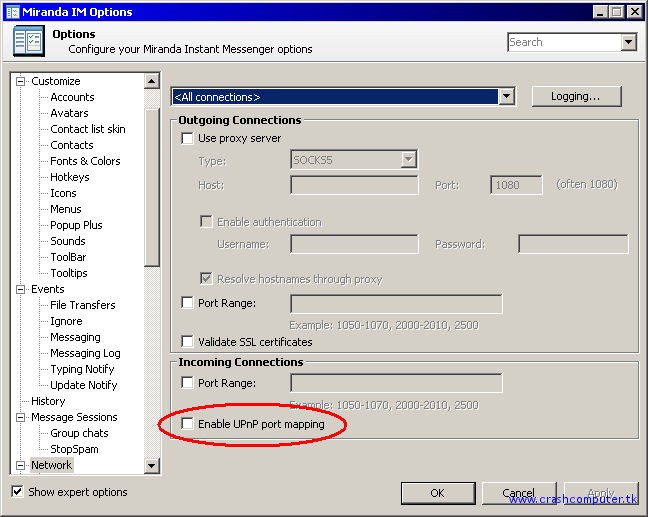The width and height of the screenshot is (648, 517).
Task: Click the tree scrollbar thumb
Action: 152,187
